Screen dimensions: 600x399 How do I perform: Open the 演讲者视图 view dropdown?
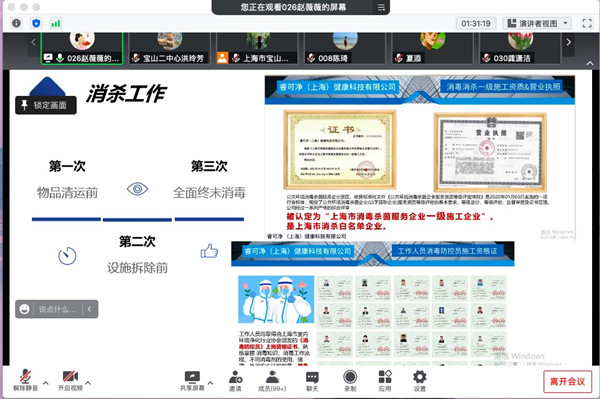coord(537,23)
